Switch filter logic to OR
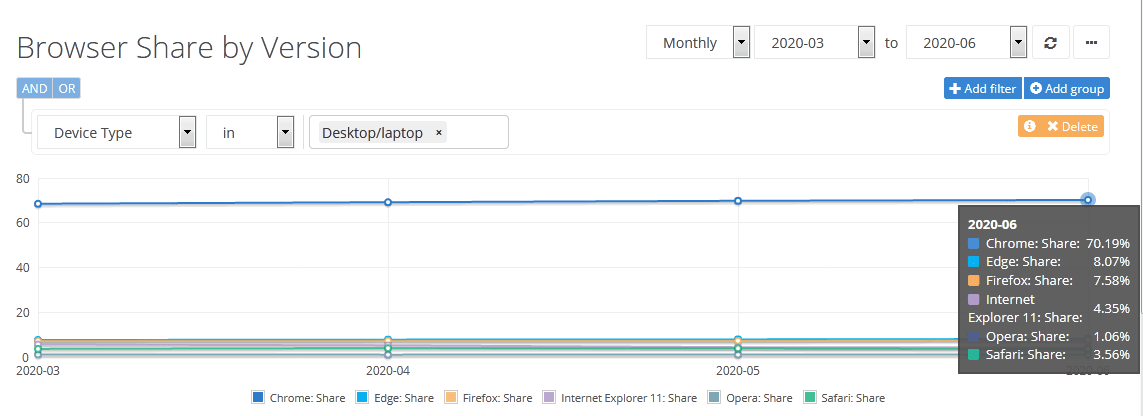1143x416 pixels. (66, 88)
